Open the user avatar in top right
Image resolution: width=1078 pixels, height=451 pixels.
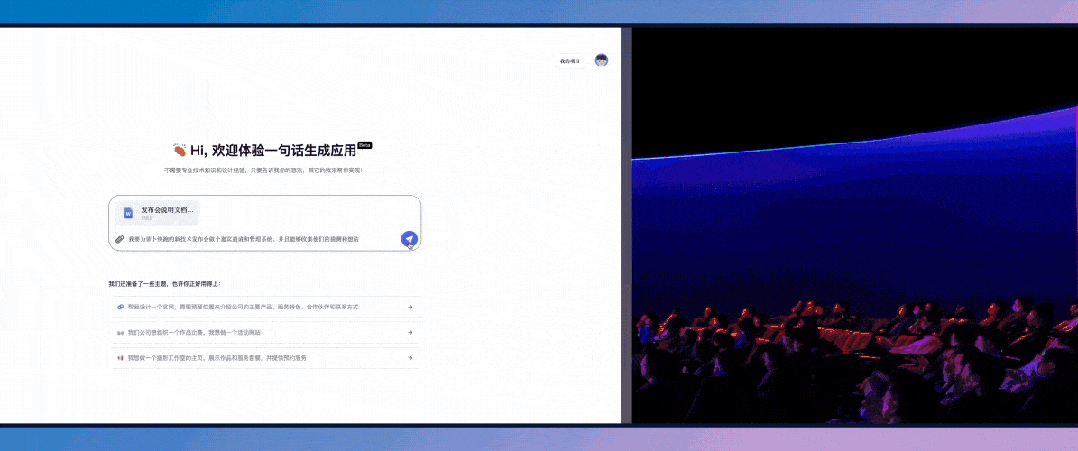(x=601, y=60)
